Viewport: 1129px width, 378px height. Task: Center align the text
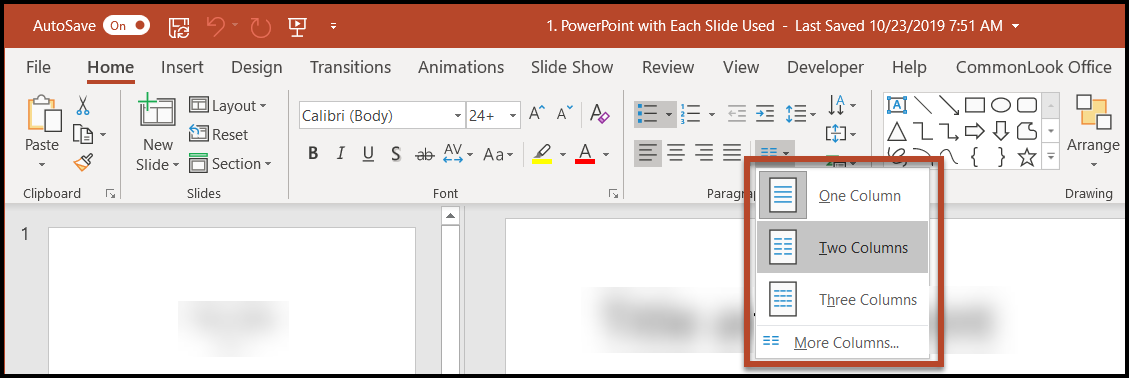(676, 153)
